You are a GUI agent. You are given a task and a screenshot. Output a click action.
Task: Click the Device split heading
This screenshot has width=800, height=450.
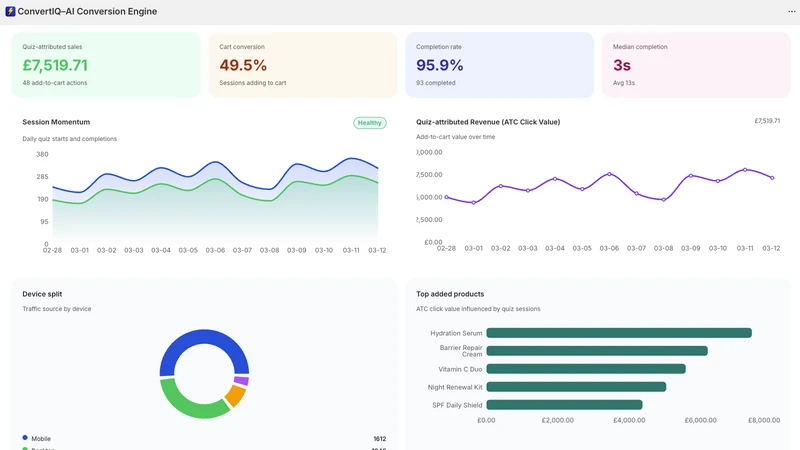coord(42,294)
